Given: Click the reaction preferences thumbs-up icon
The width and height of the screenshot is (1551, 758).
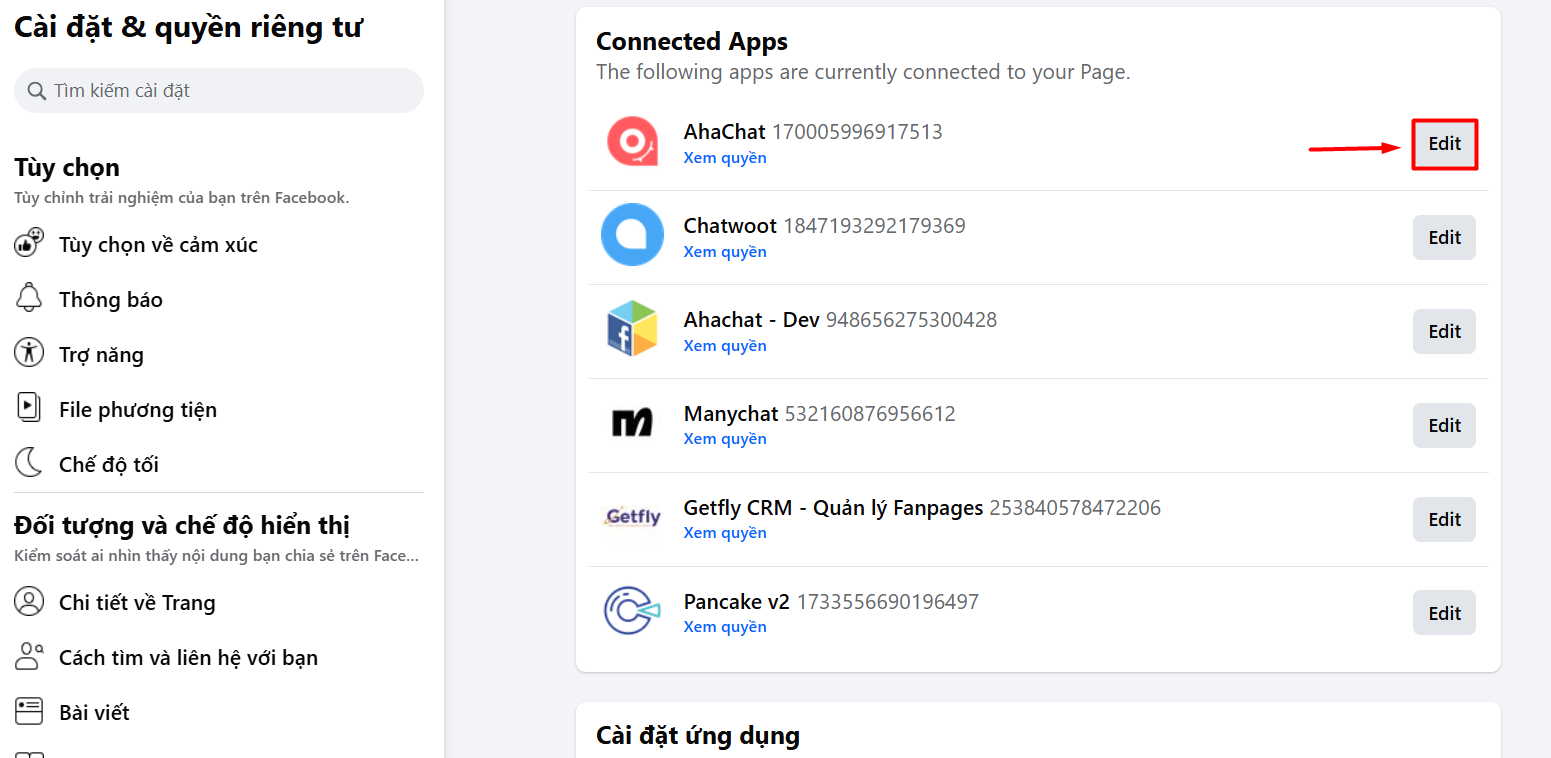Looking at the screenshot, I should (x=30, y=243).
